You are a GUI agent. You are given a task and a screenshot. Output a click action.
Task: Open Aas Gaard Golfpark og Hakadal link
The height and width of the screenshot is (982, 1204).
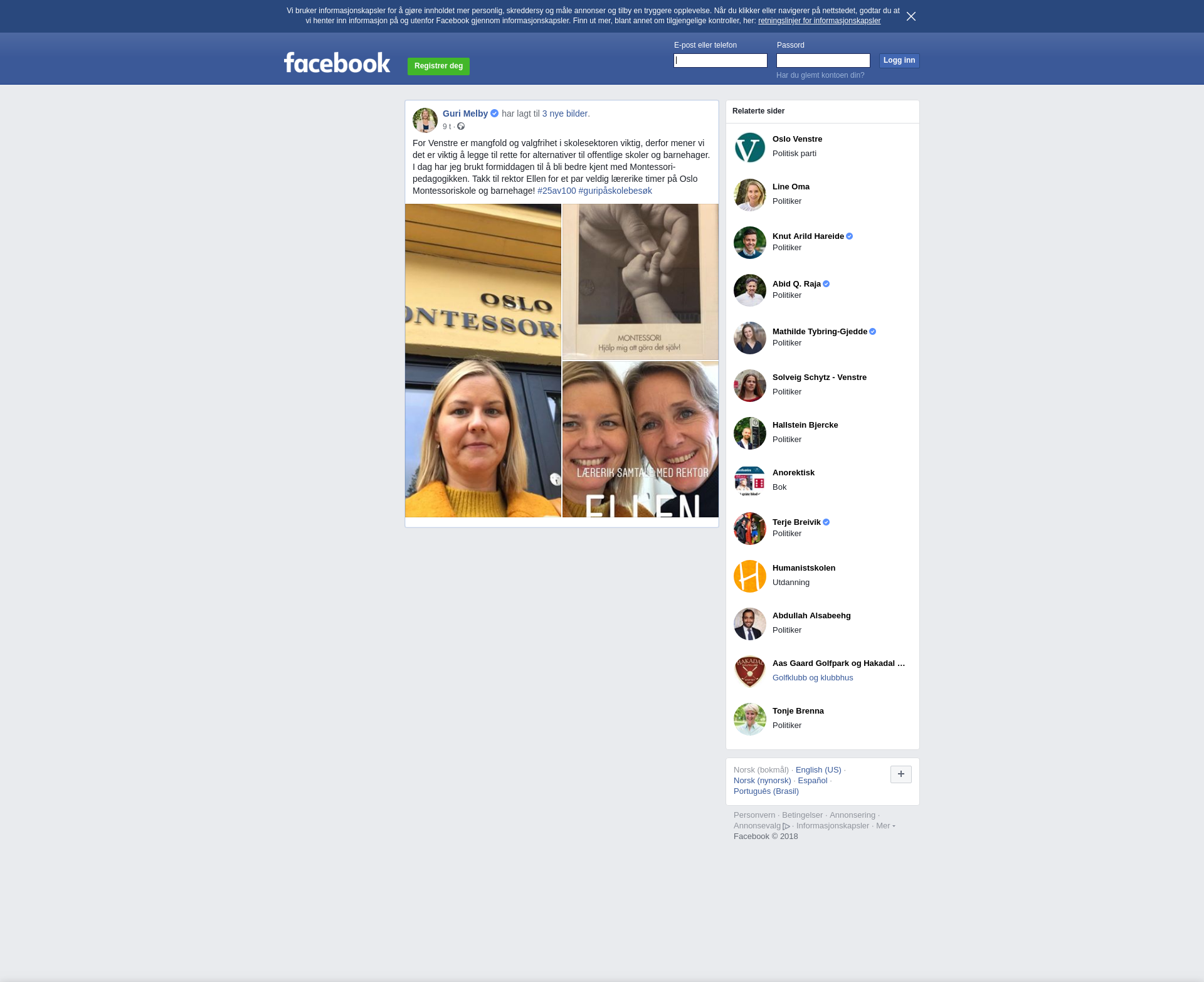(x=839, y=663)
